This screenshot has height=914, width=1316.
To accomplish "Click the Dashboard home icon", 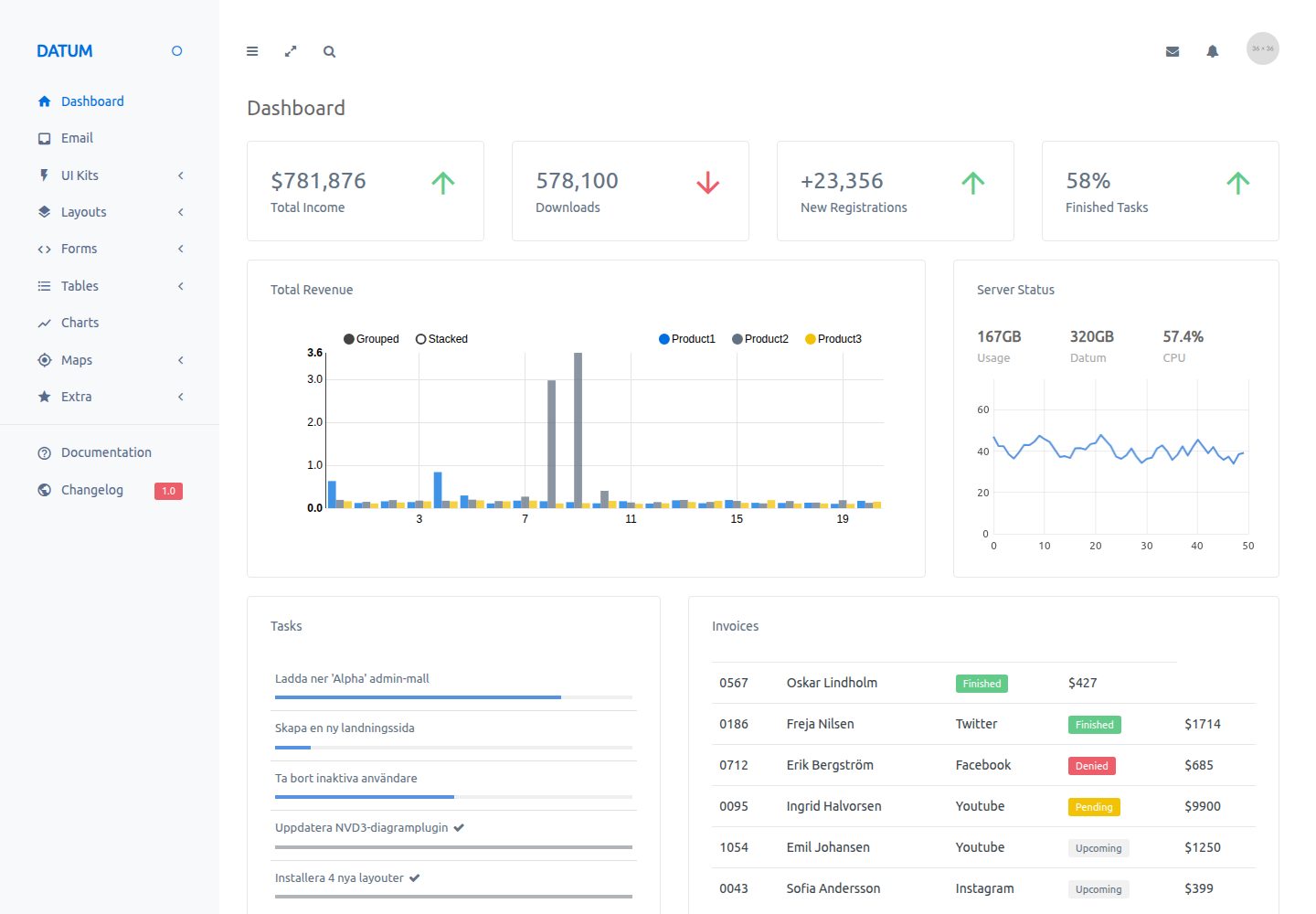I will click(x=44, y=101).
